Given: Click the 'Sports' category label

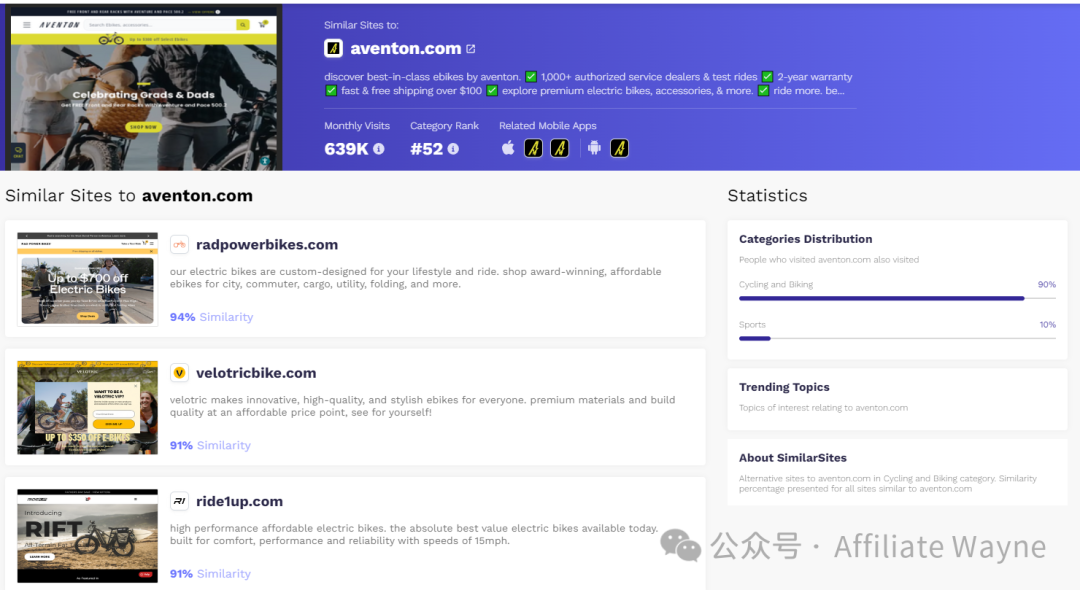Looking at the screenshot, I should pyautogui.click(x=752, y=324).
